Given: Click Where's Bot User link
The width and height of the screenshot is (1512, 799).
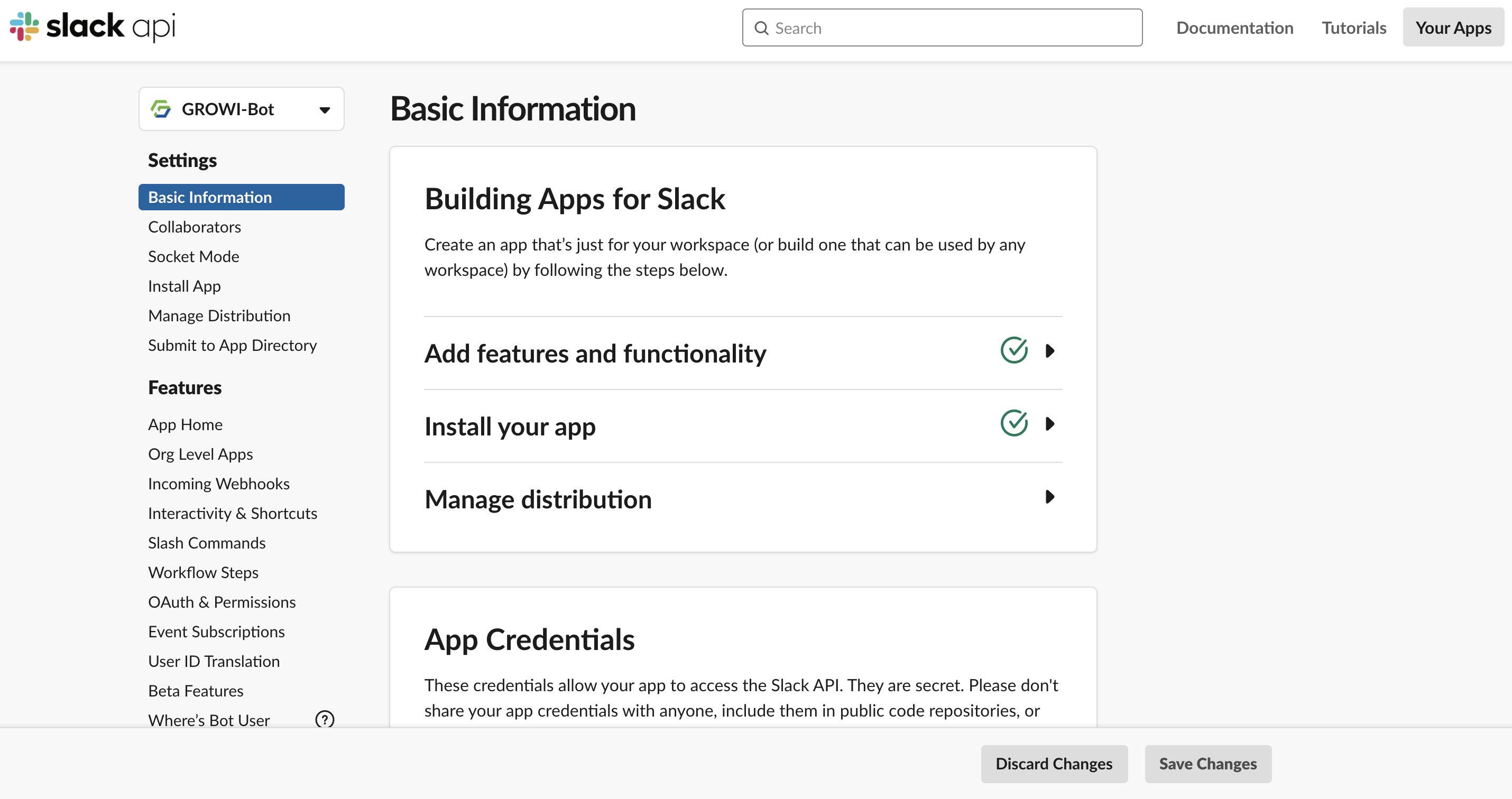Looking at the screenshot, I should point(208,720).
